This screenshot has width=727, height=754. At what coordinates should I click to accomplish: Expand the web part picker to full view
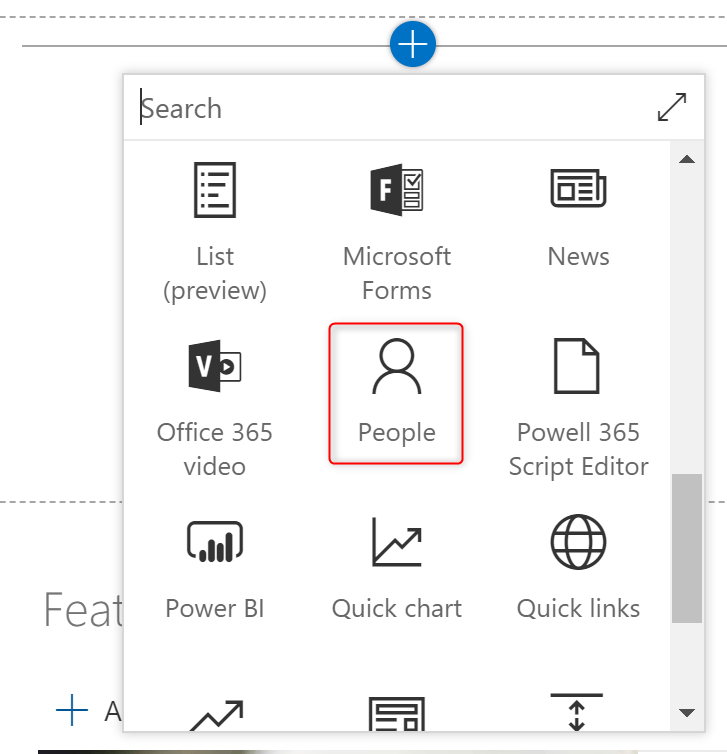pos(672,107)
